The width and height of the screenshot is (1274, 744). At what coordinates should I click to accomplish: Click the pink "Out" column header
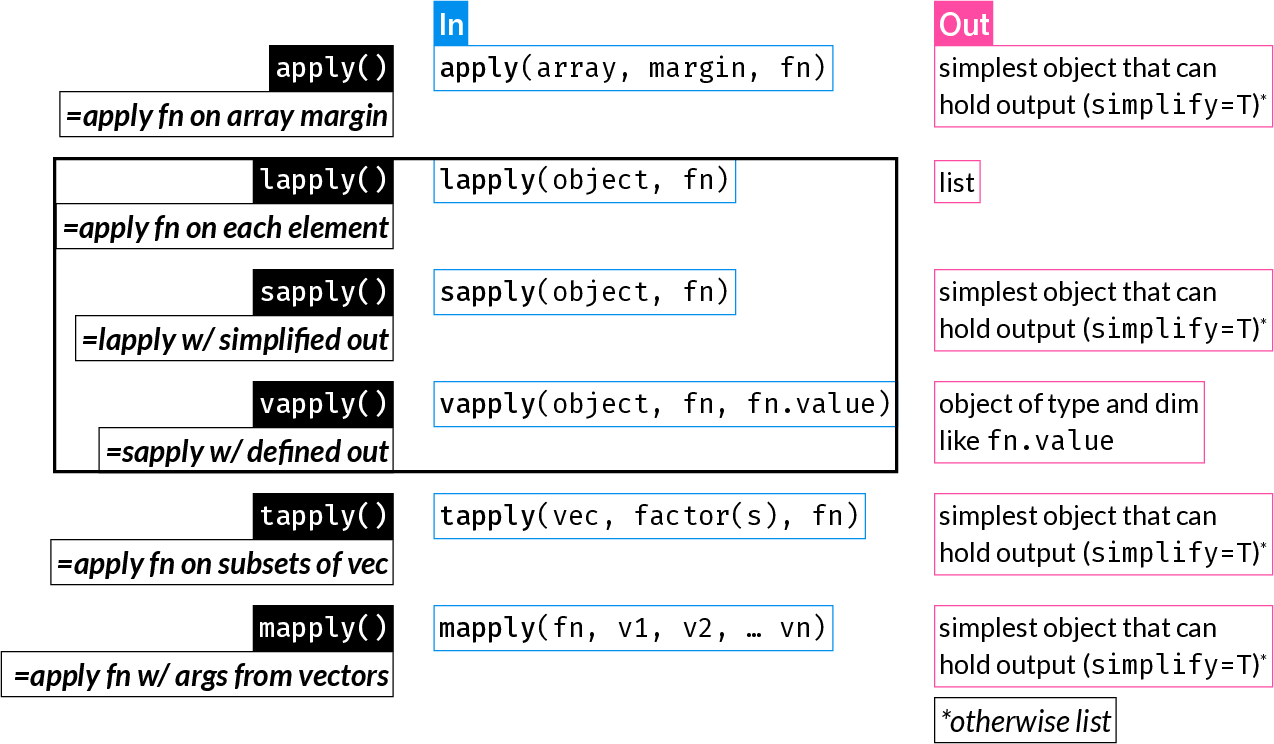pos(964,24)
